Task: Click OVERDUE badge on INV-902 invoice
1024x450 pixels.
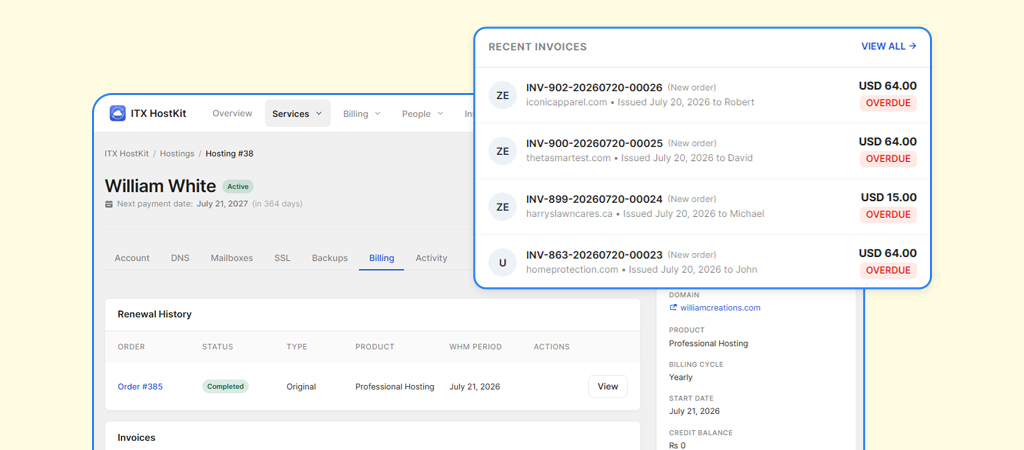Action: [888, 103]
